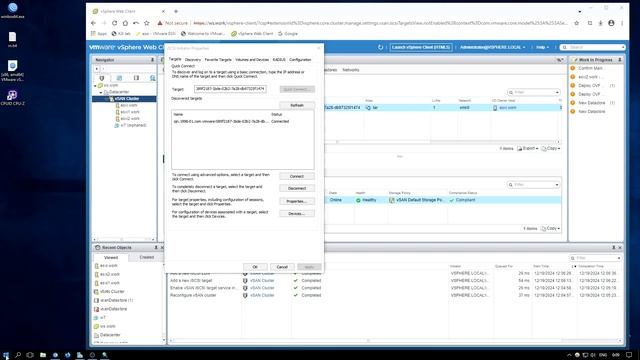Open the VMs and Templates navigator tab icon

[x=119, y=78]
